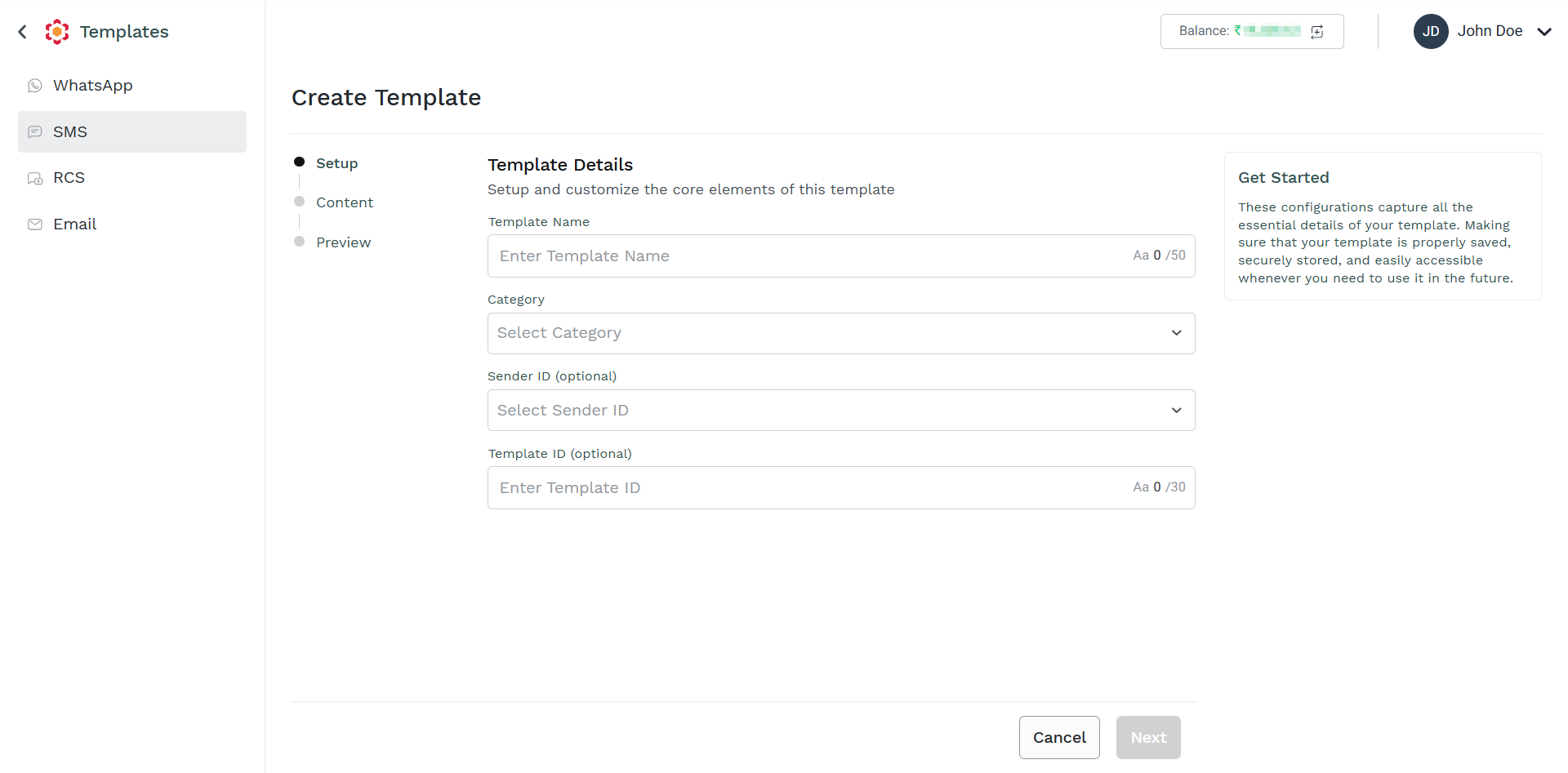This screenshot has height=773, width=1568.
Task: Click the back arrow beside Templates
Action: click(23, 32)
